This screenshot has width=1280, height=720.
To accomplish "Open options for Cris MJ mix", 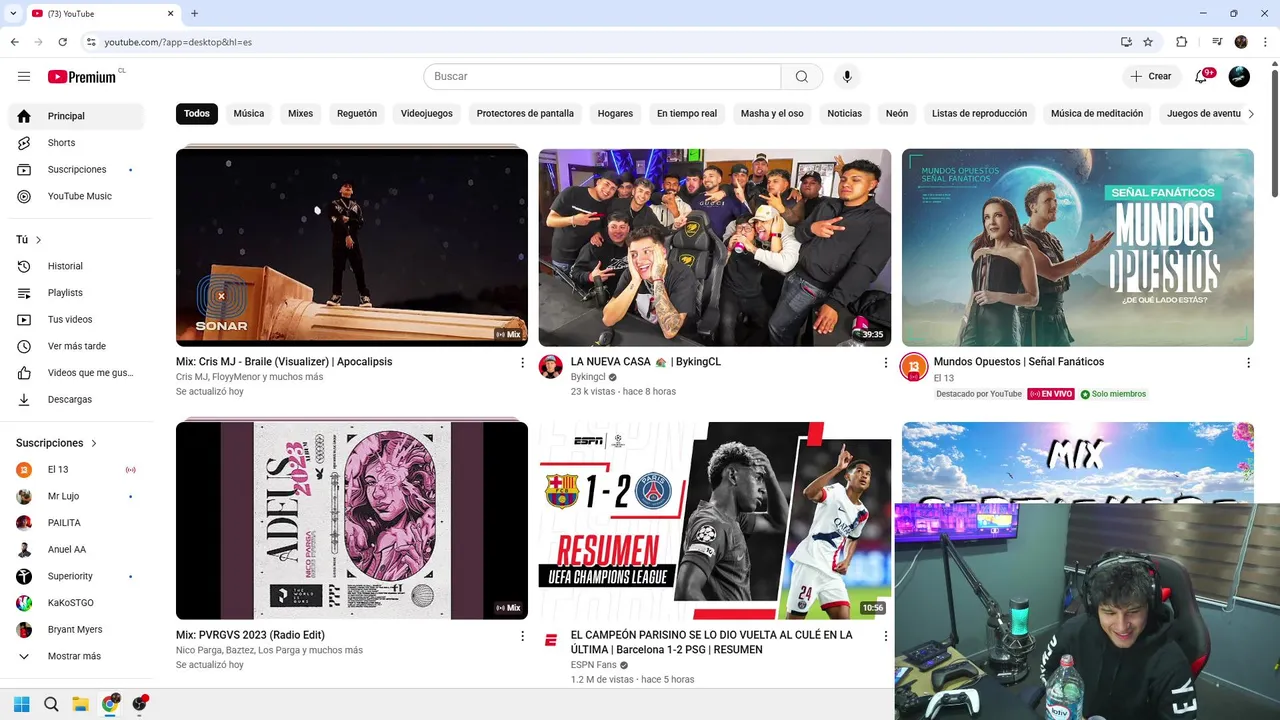I will coord(522,363).
